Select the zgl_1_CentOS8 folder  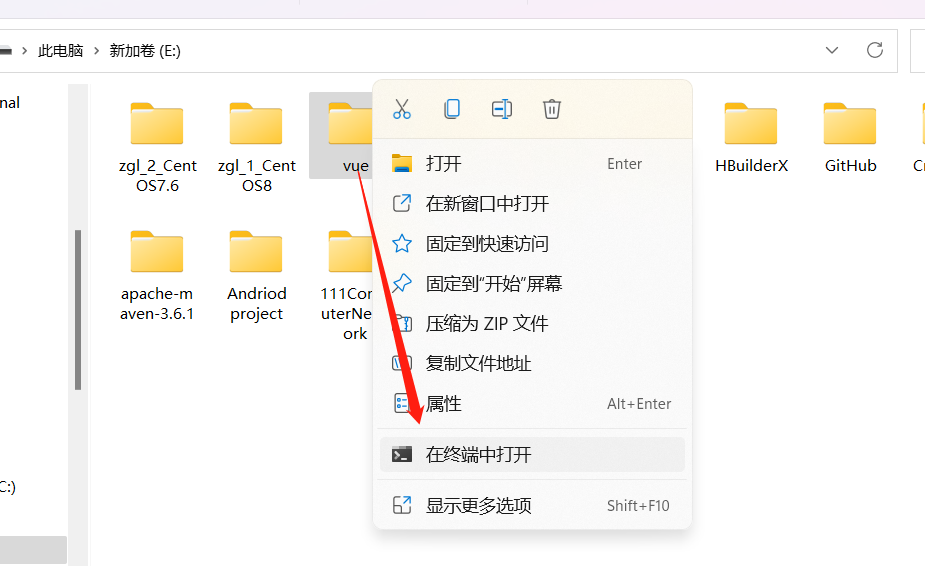[256, 146]
